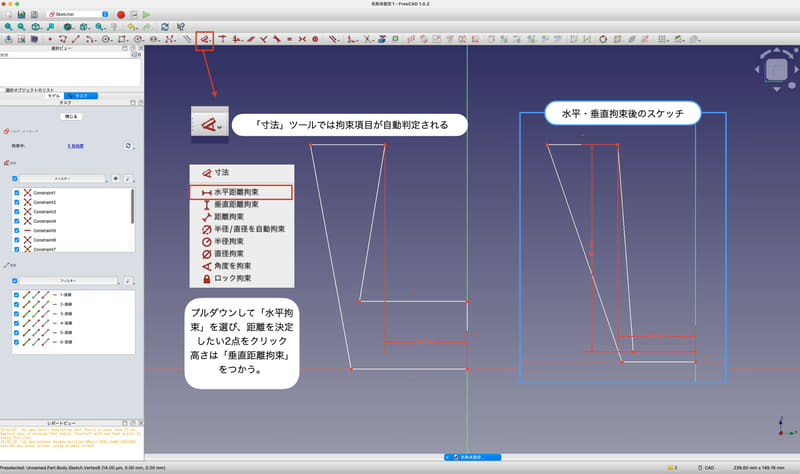Select the document tab below the viewport
The image size is (800, 474).
coord(472,457)
